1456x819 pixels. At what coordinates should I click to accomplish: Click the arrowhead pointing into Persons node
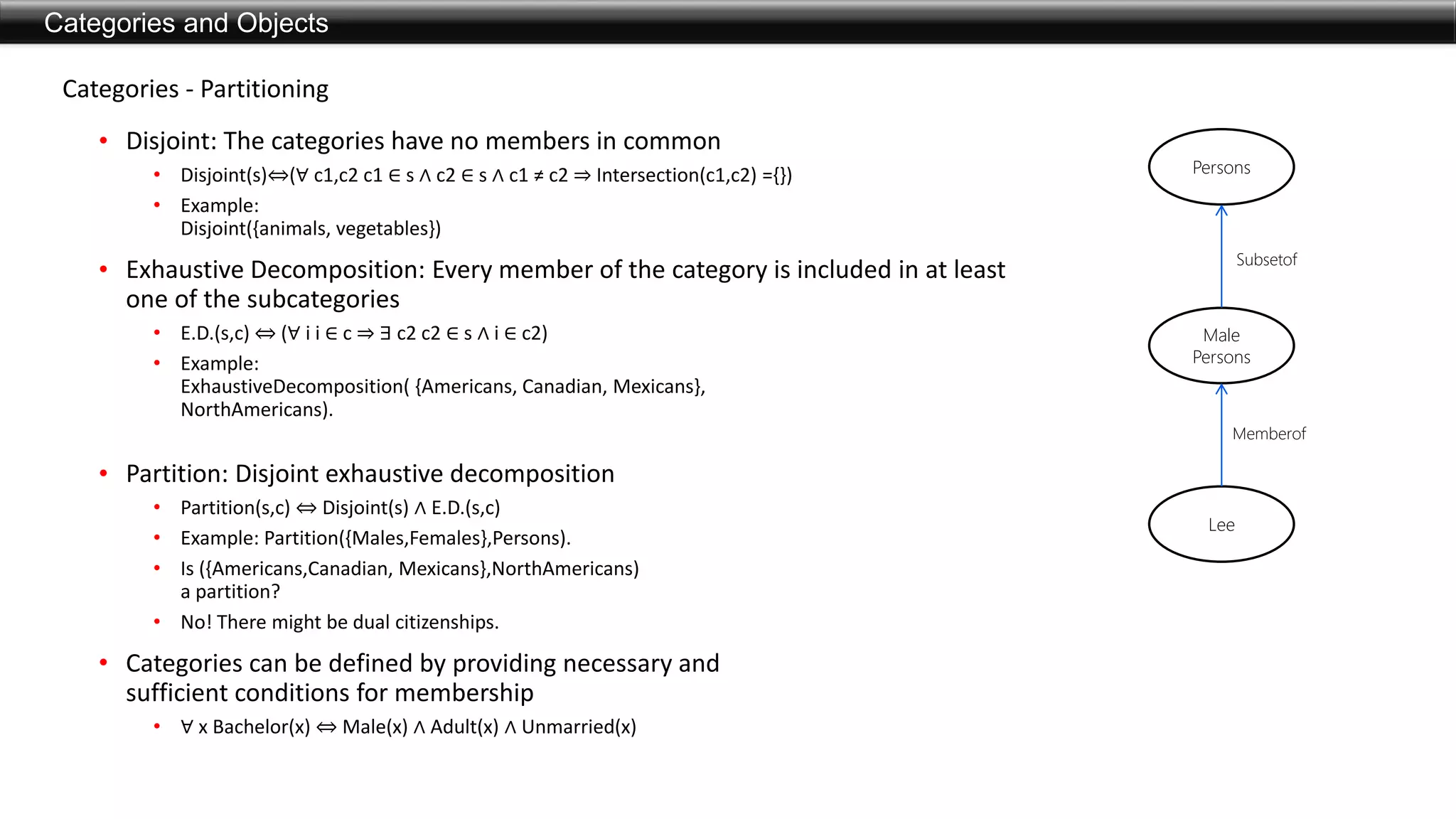[1221, 211]
